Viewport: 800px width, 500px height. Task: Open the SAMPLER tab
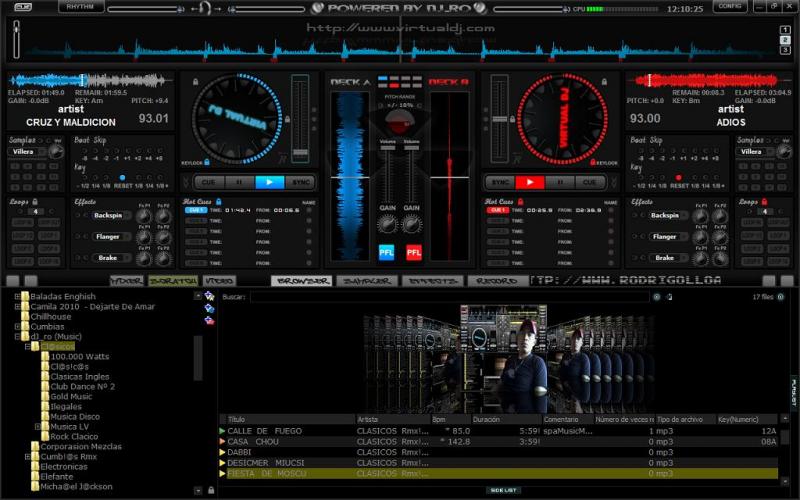click(367, 281)
